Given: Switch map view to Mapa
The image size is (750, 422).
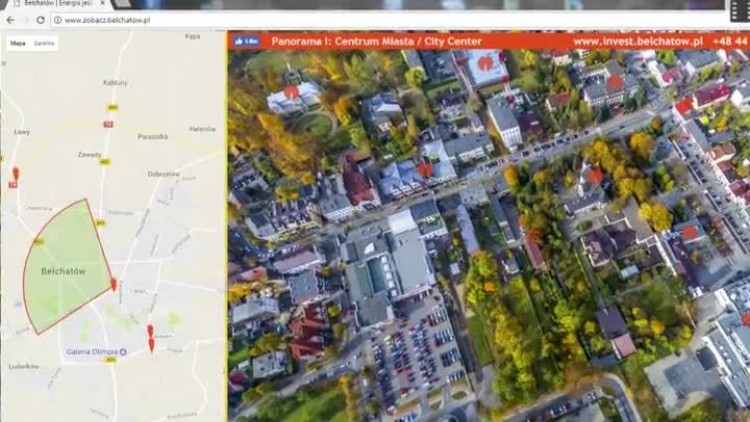Looking at the screenshot, I should (x=18, y=43).
